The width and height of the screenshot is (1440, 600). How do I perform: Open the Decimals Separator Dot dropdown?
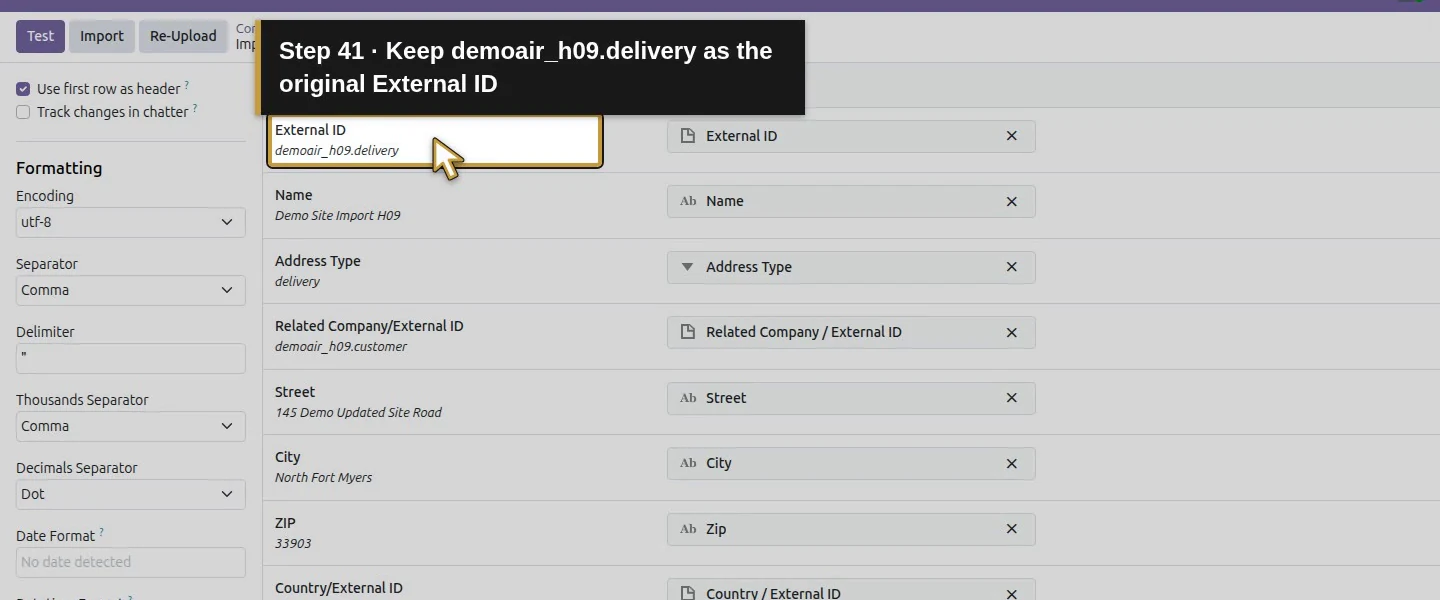coord(131,494)
